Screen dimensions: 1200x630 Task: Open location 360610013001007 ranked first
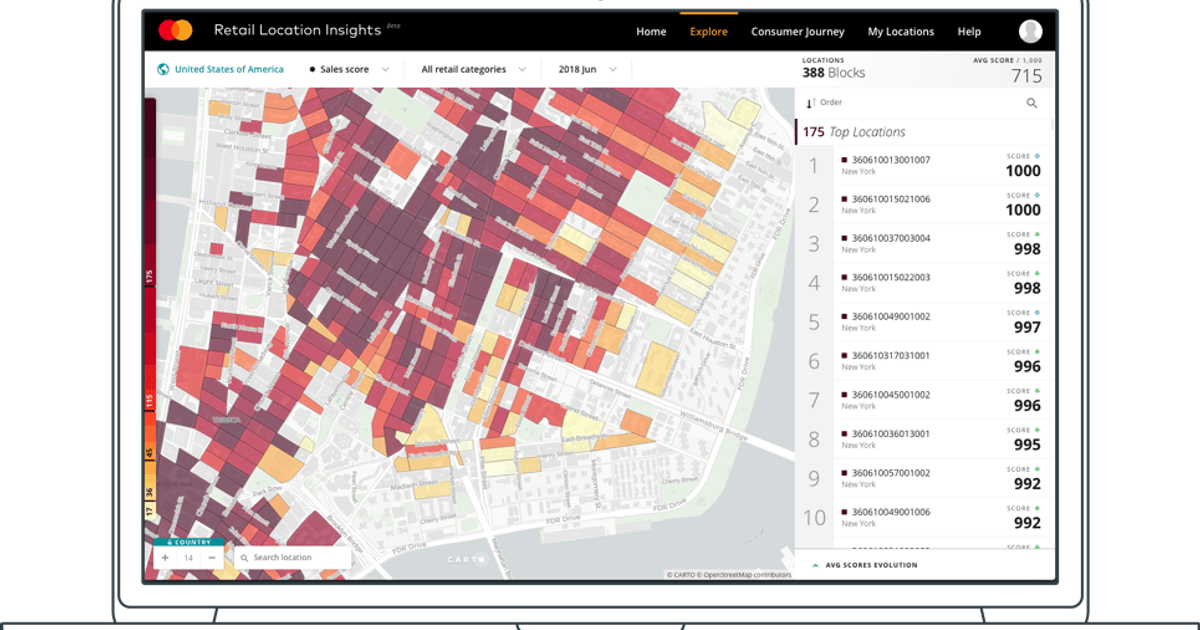925,165
